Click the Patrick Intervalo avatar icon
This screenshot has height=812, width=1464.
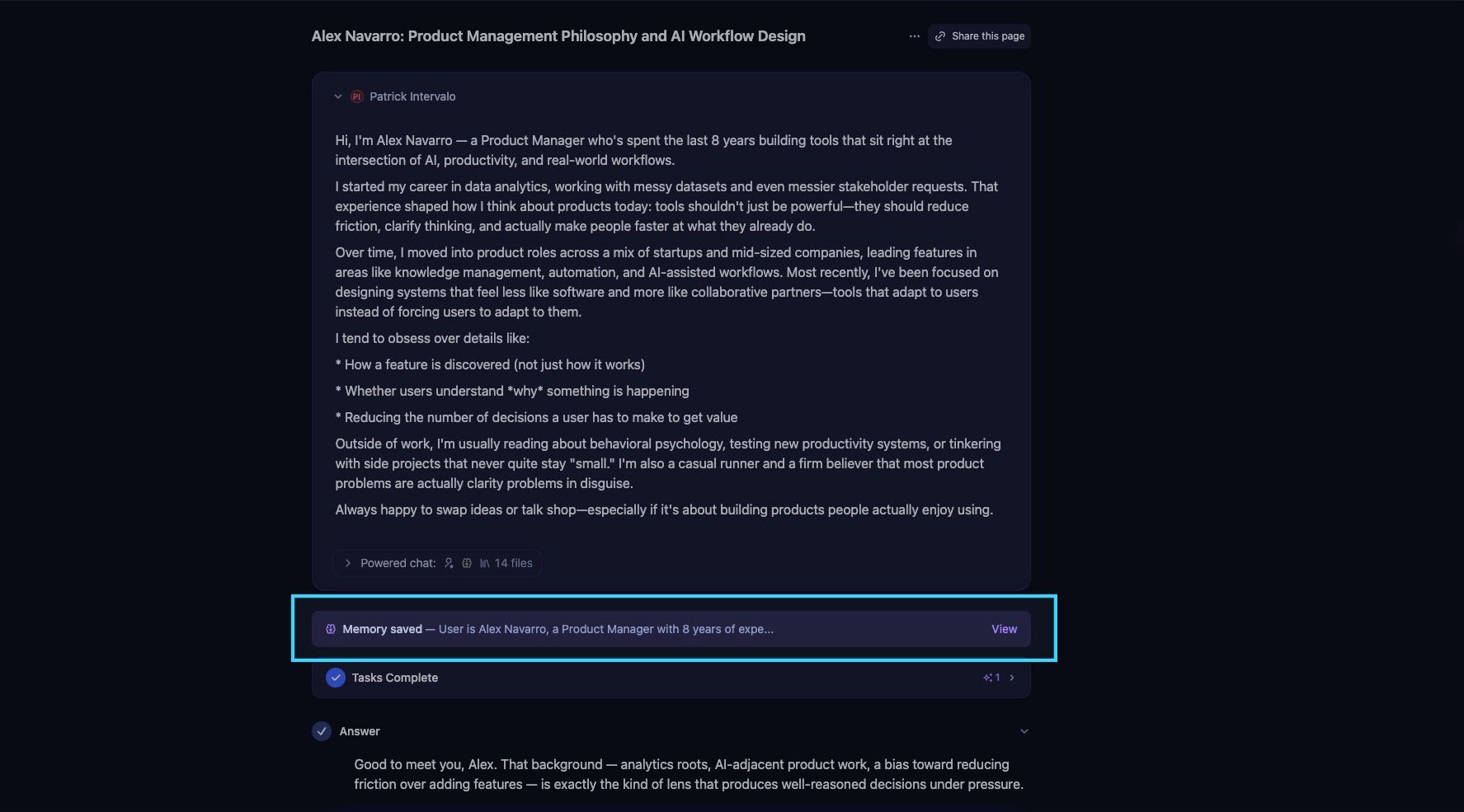[x=357, y=96]
